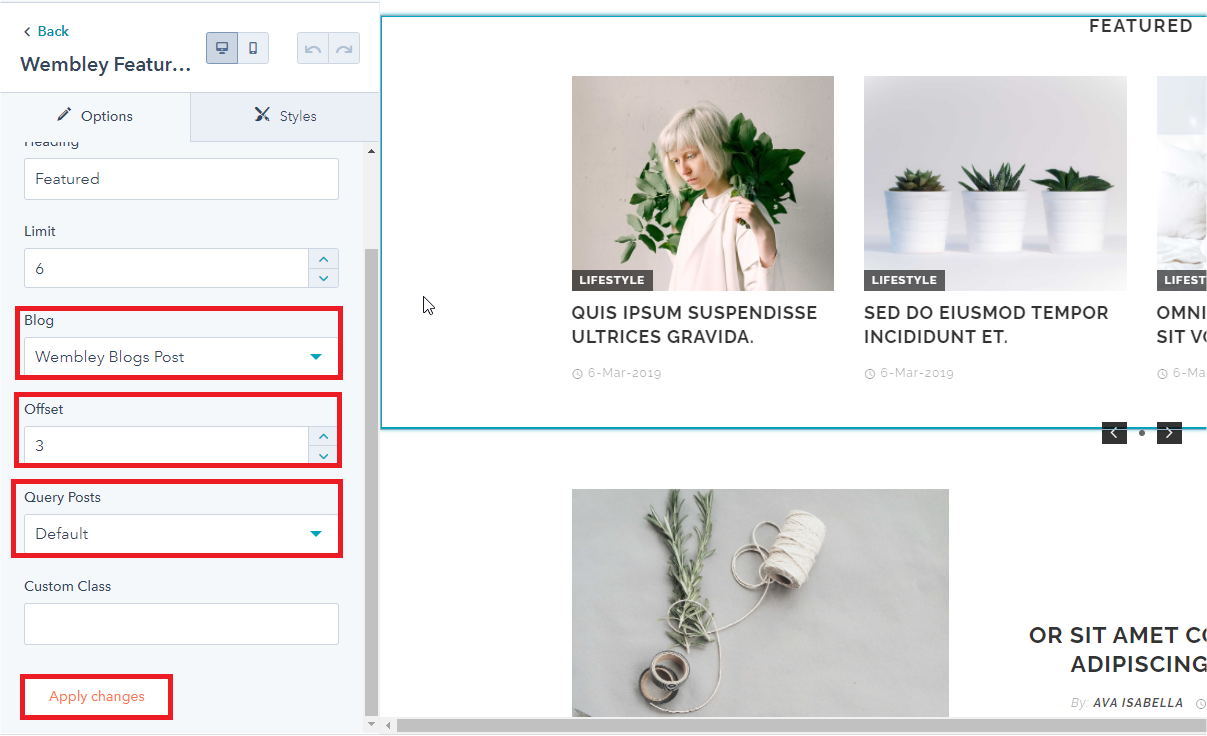Go to next carousel slide arrow

click(1169, 433)
